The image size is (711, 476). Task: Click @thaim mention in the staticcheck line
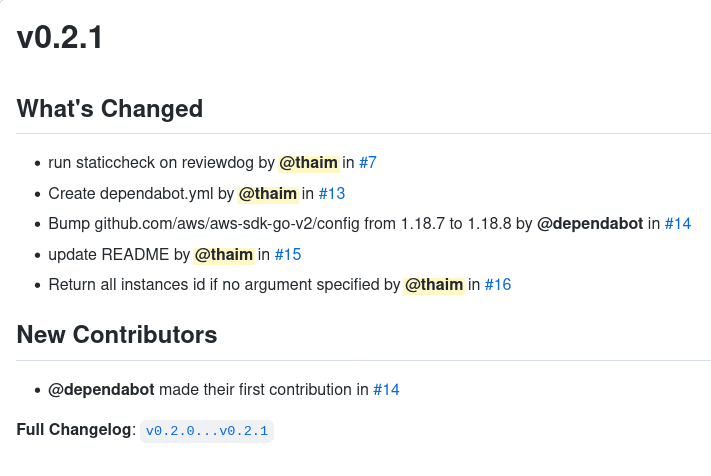[309, 163]
